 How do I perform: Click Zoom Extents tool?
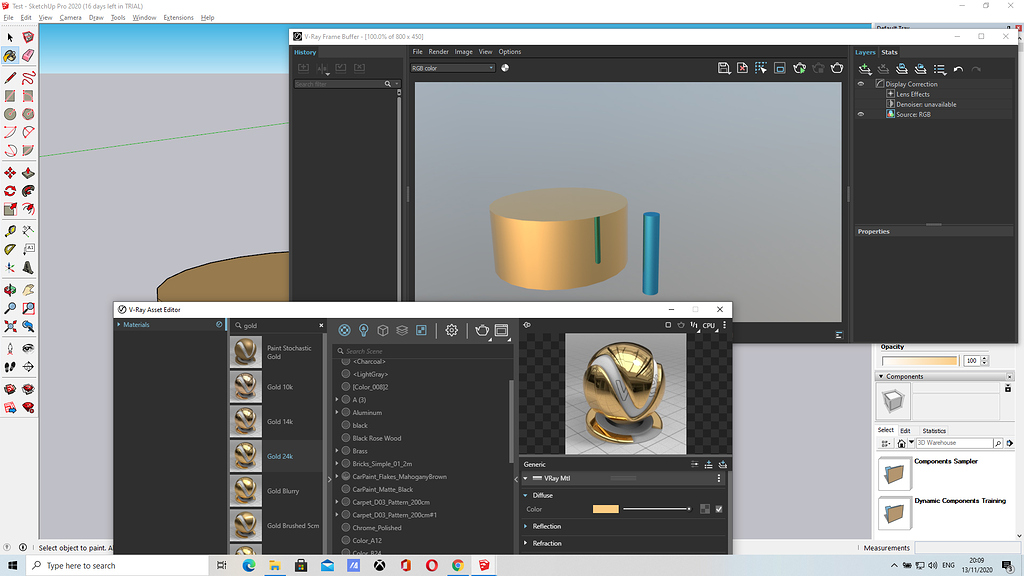point(10,326)
